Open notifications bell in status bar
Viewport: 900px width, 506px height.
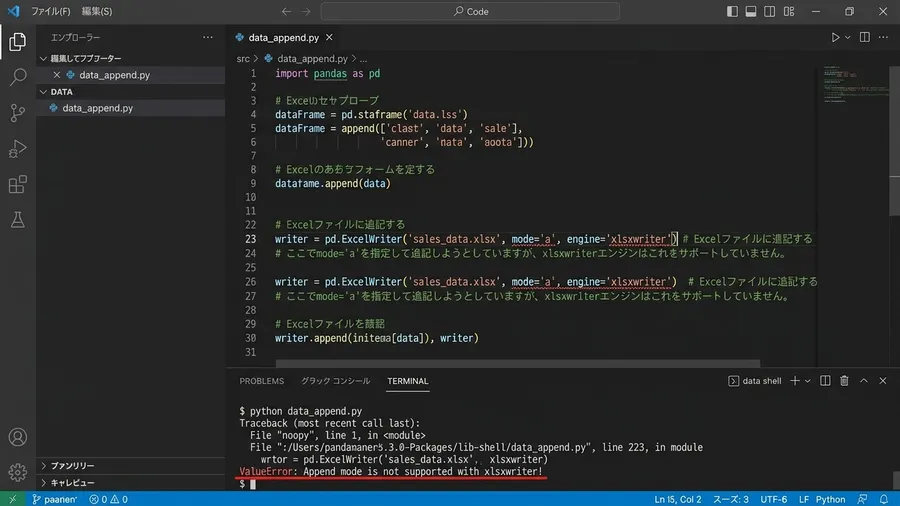click(883, 499)
